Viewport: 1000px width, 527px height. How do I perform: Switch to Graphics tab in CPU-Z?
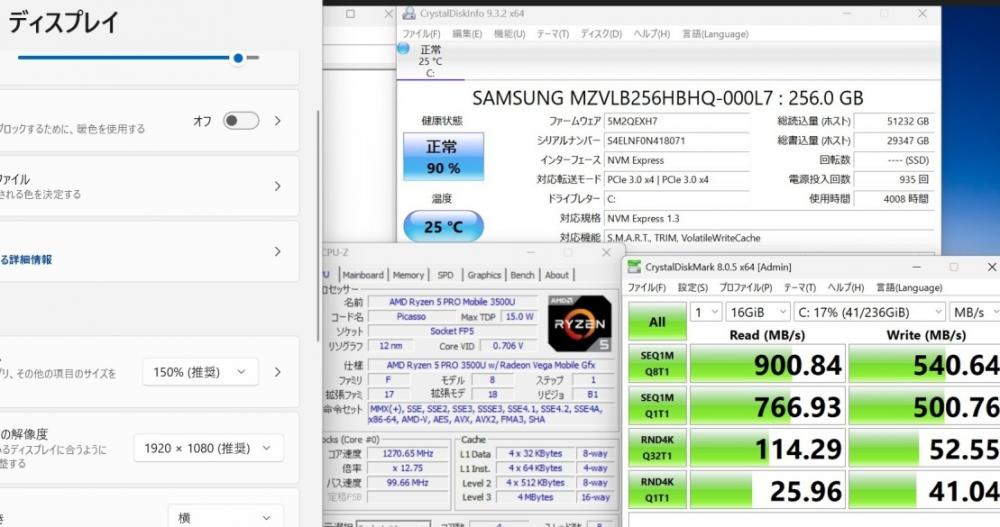pos(484,275)
